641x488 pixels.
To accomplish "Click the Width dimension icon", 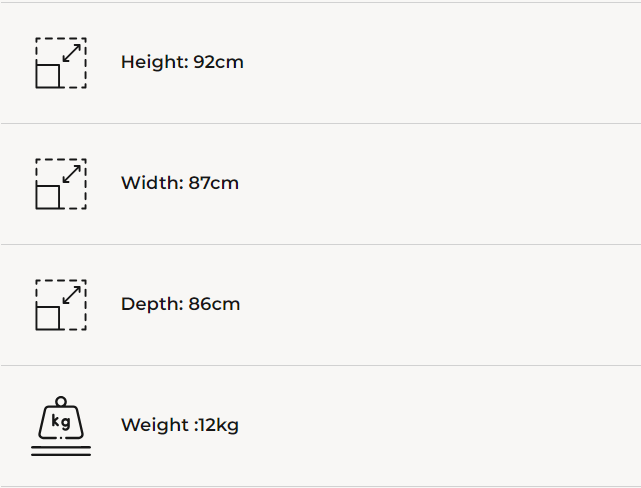I will (60, 184).
